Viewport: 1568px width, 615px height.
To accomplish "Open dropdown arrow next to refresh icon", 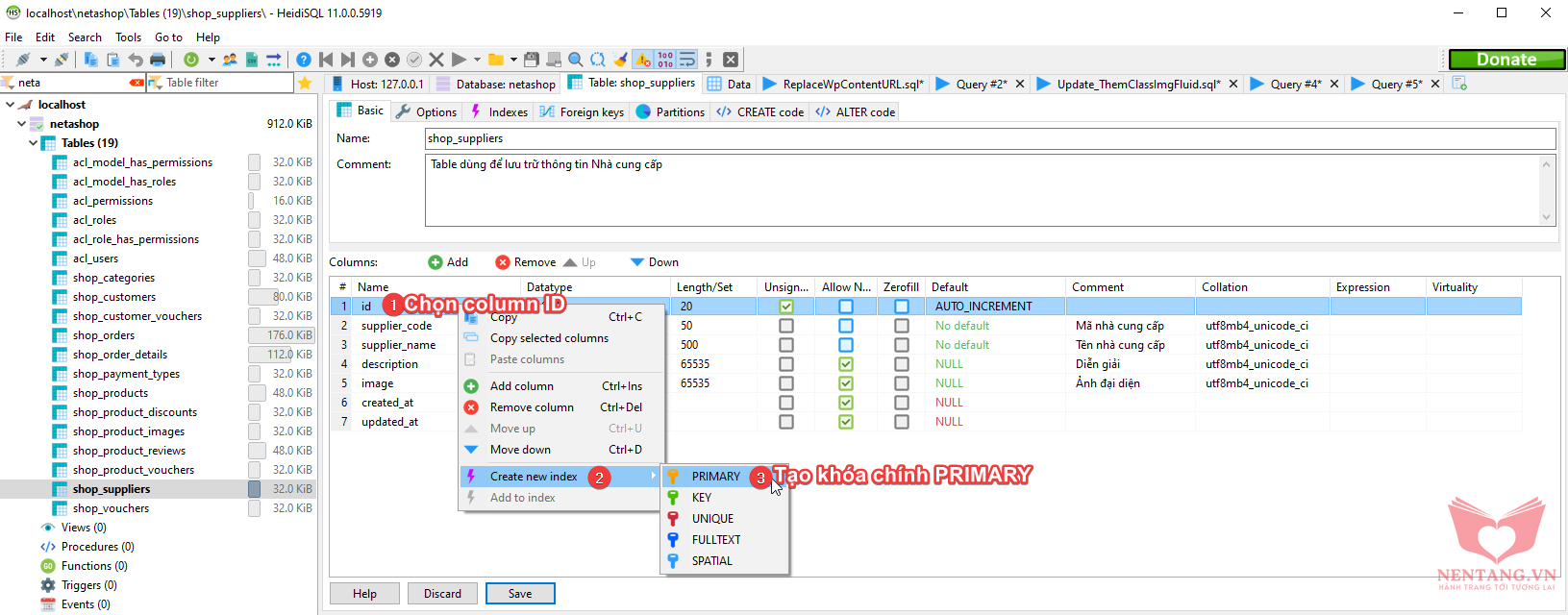I will pos(212,60).
